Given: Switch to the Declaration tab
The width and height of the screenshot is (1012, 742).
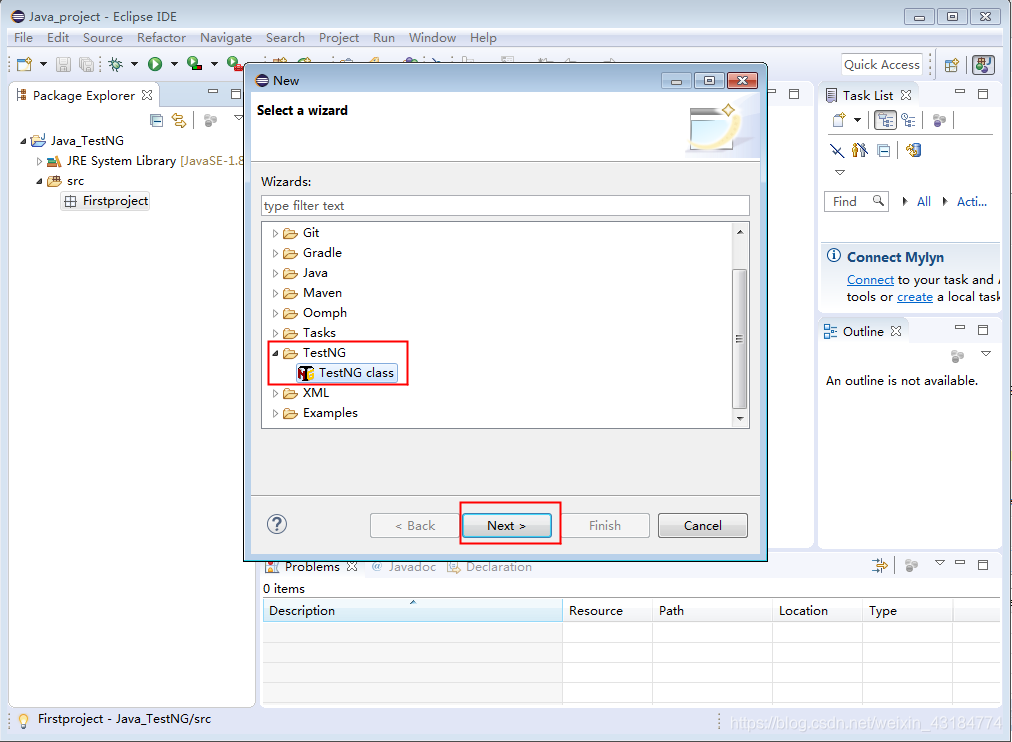Looking at the screenshot, I should 490,567.
